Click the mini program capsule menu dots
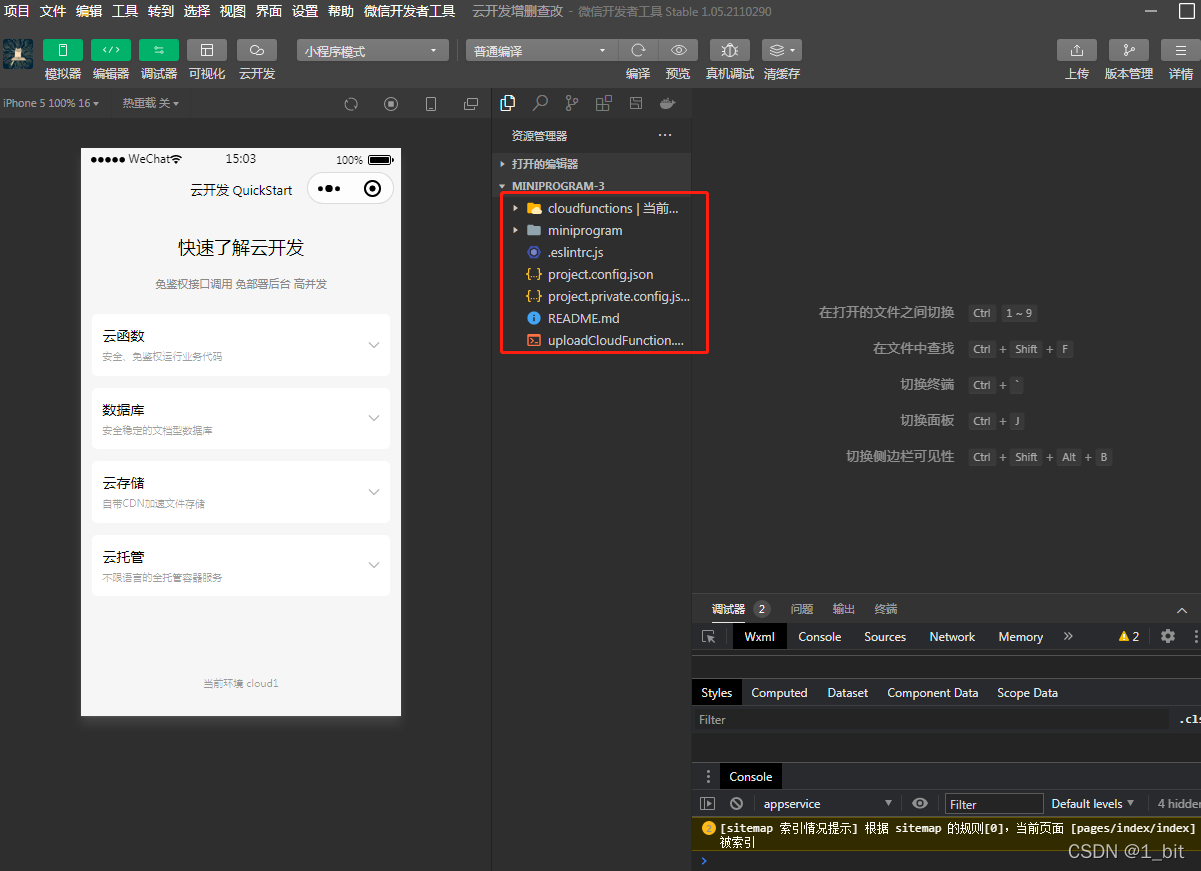 (x=330, y=188)
